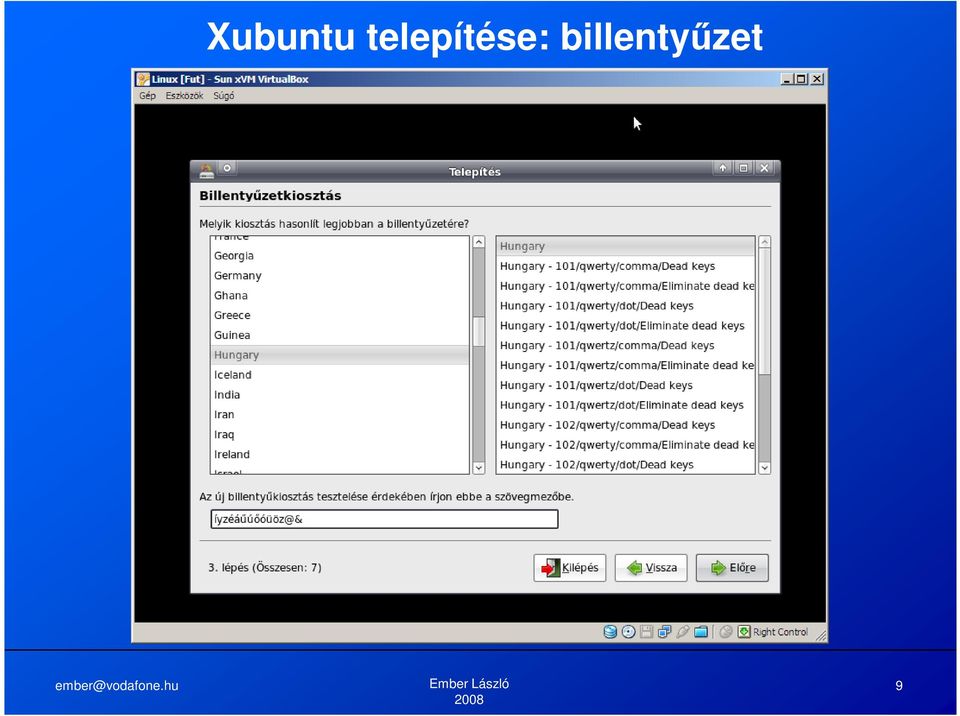Select Hungary - 101/qwerty/comma/Eliminate dead keys
This screenshot has height=716, width=960.
tap(626, 286)
